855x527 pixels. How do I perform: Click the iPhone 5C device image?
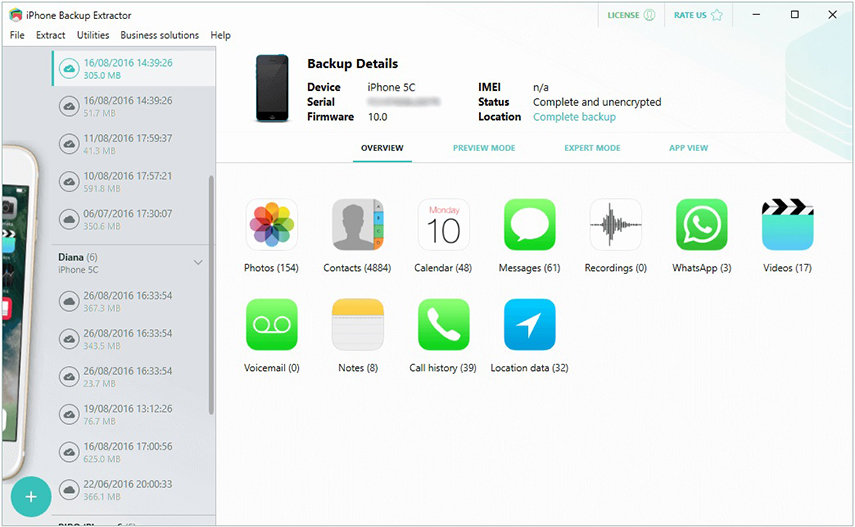pyautogui.click(x=272, y=88)
